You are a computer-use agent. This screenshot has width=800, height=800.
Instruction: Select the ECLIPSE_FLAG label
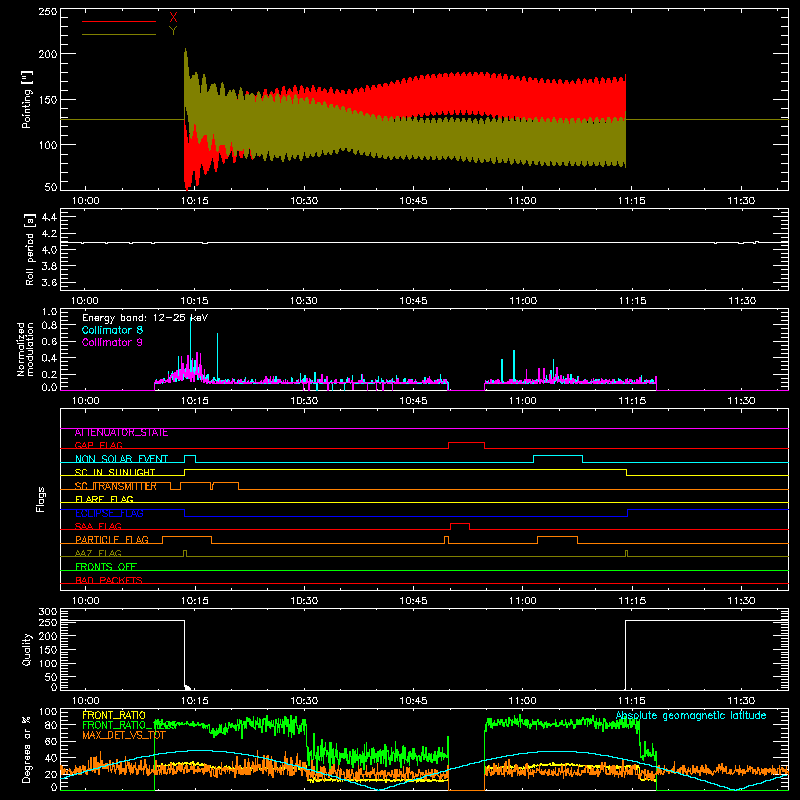tap(109, 513)
